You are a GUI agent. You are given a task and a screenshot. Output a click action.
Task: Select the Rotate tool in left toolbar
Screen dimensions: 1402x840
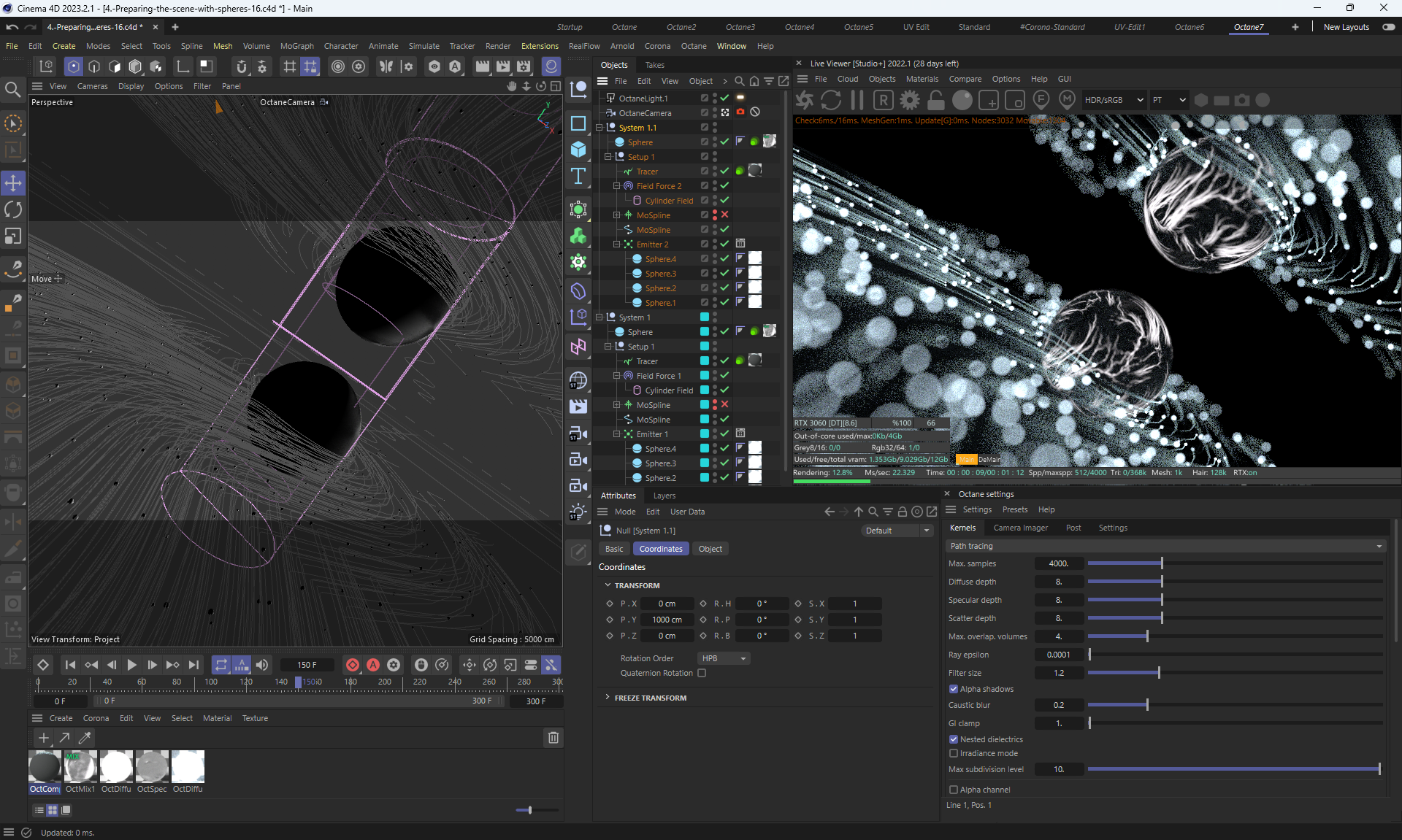(13, 209)
